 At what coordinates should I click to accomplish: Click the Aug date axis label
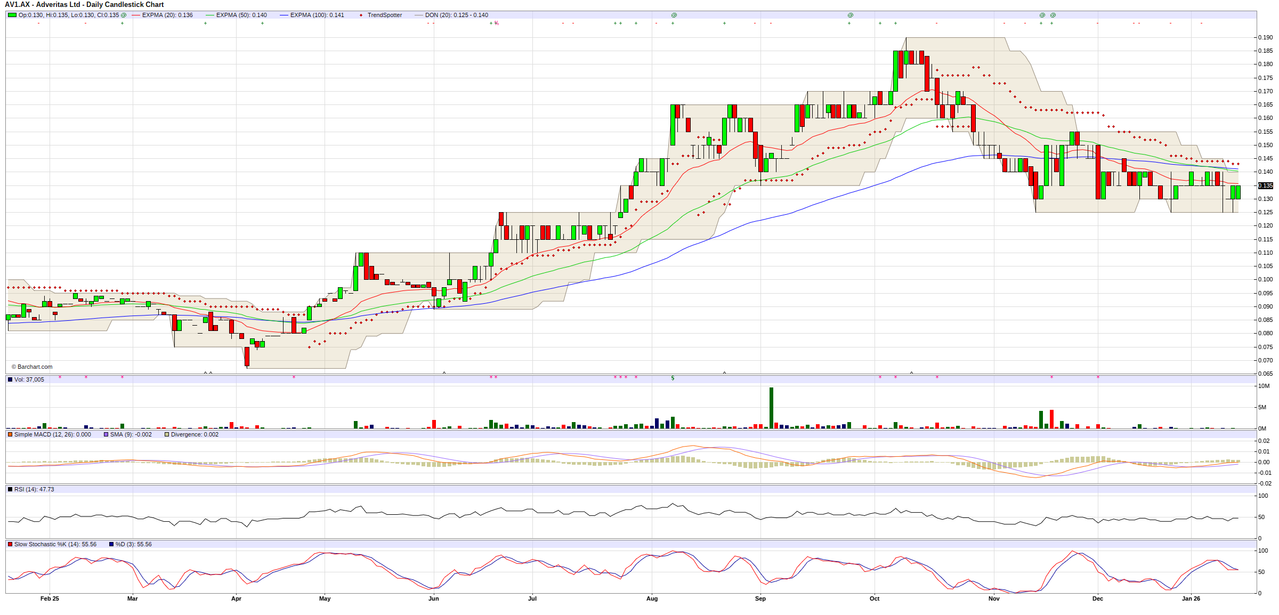coord(651,597)
